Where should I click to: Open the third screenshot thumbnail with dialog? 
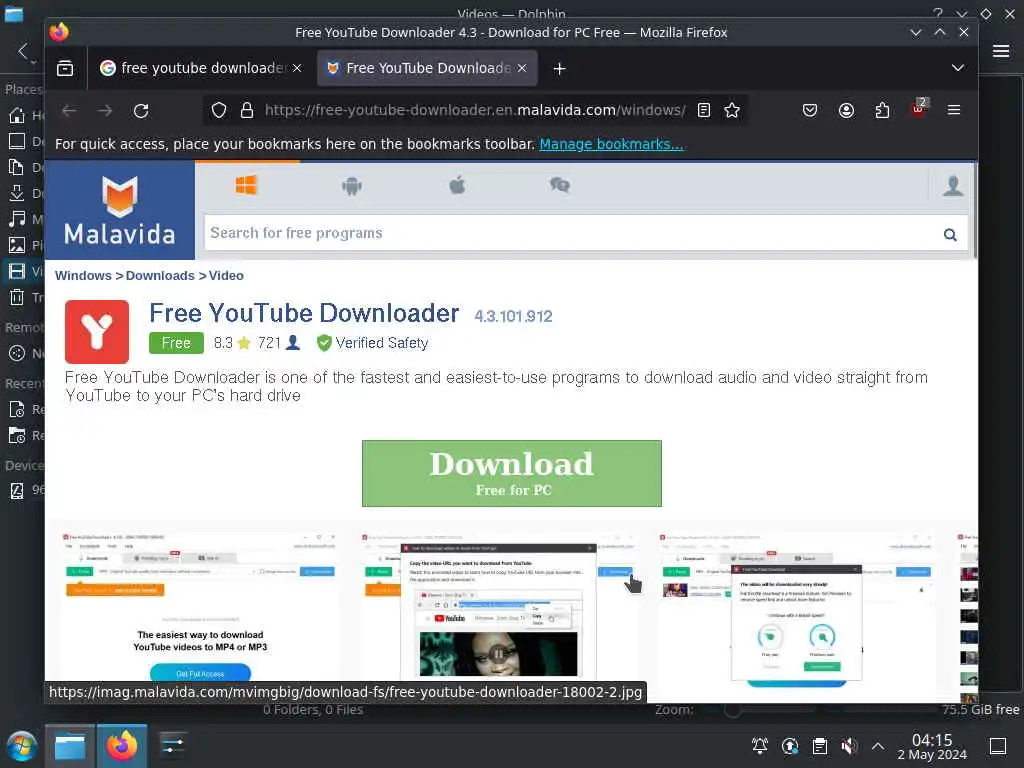click(x=796, y=605)
